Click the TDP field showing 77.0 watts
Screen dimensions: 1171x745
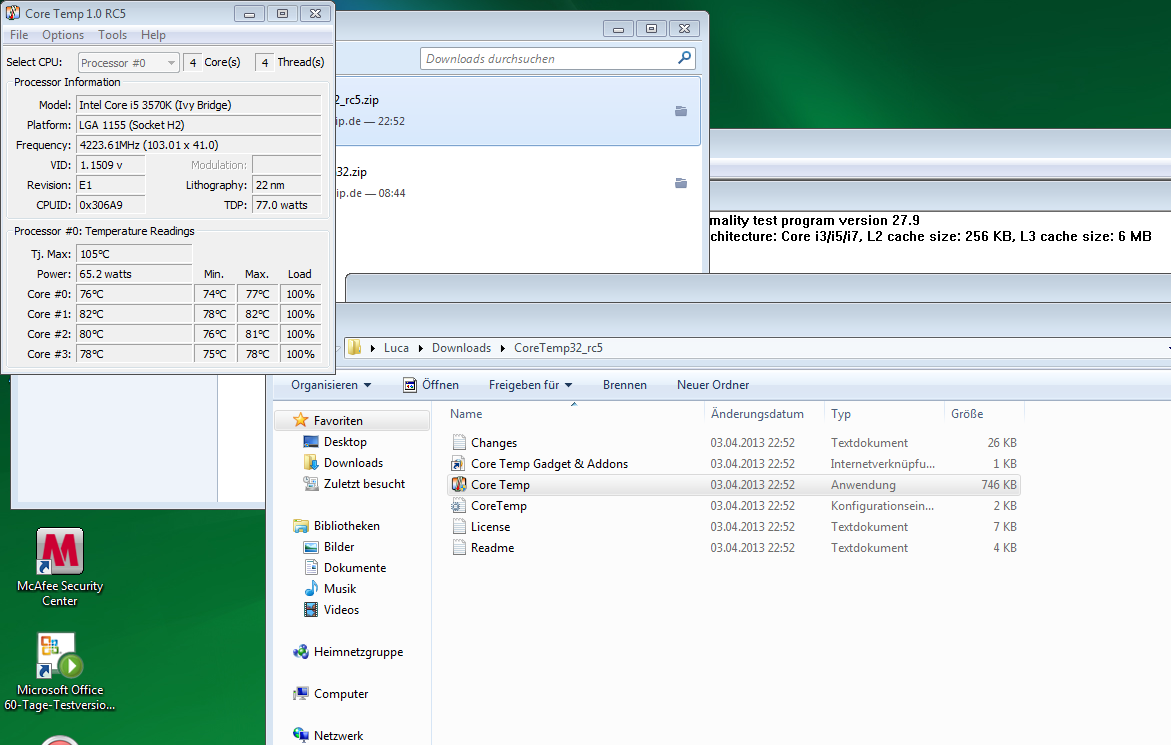[287, 205]
